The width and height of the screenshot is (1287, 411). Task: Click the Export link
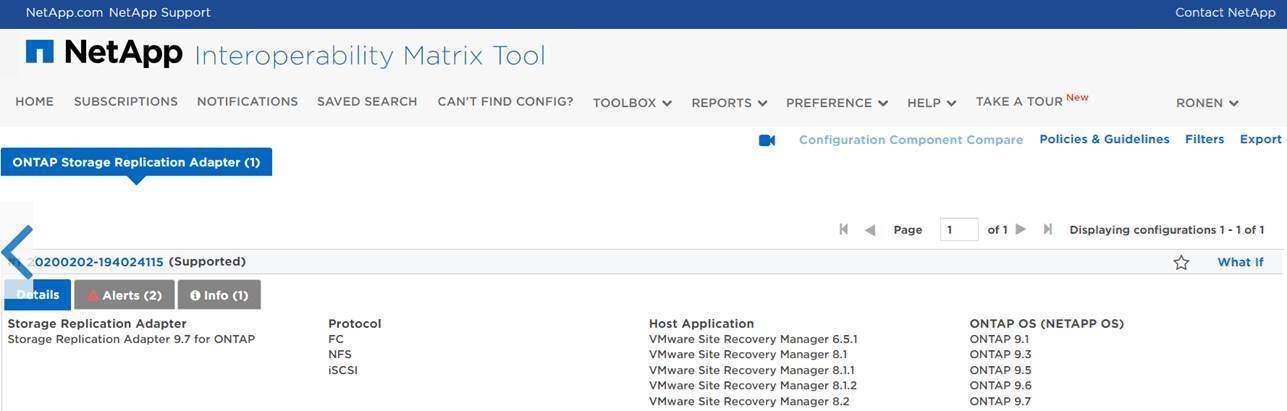[1260, 139]
